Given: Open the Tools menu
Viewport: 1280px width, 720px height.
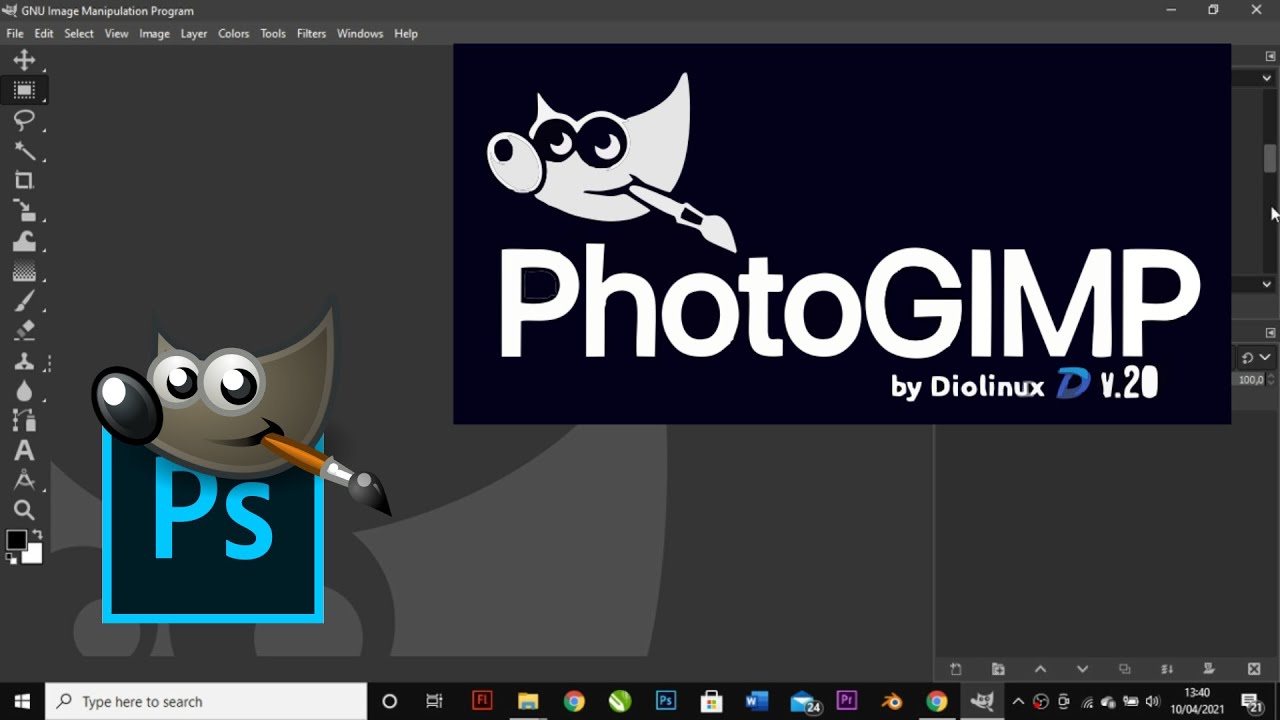Looking at the screenshot, I should coord(273,33).
